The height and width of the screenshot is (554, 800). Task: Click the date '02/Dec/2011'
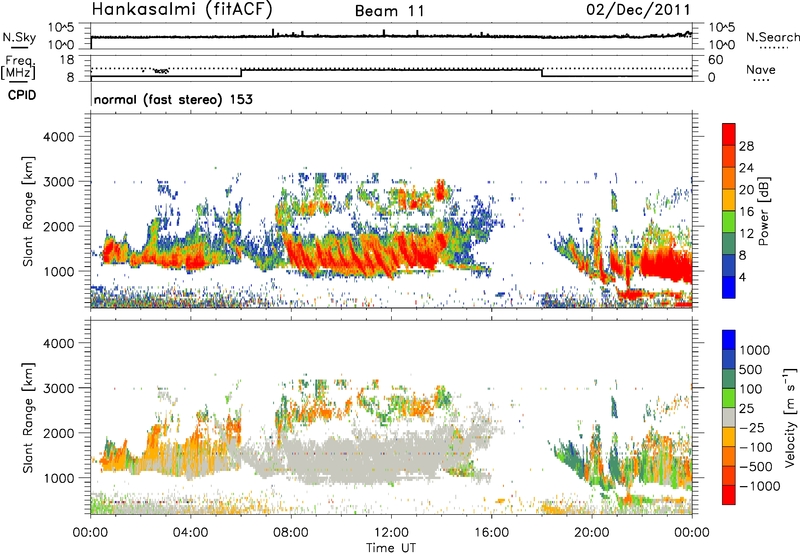pos(638,10)
